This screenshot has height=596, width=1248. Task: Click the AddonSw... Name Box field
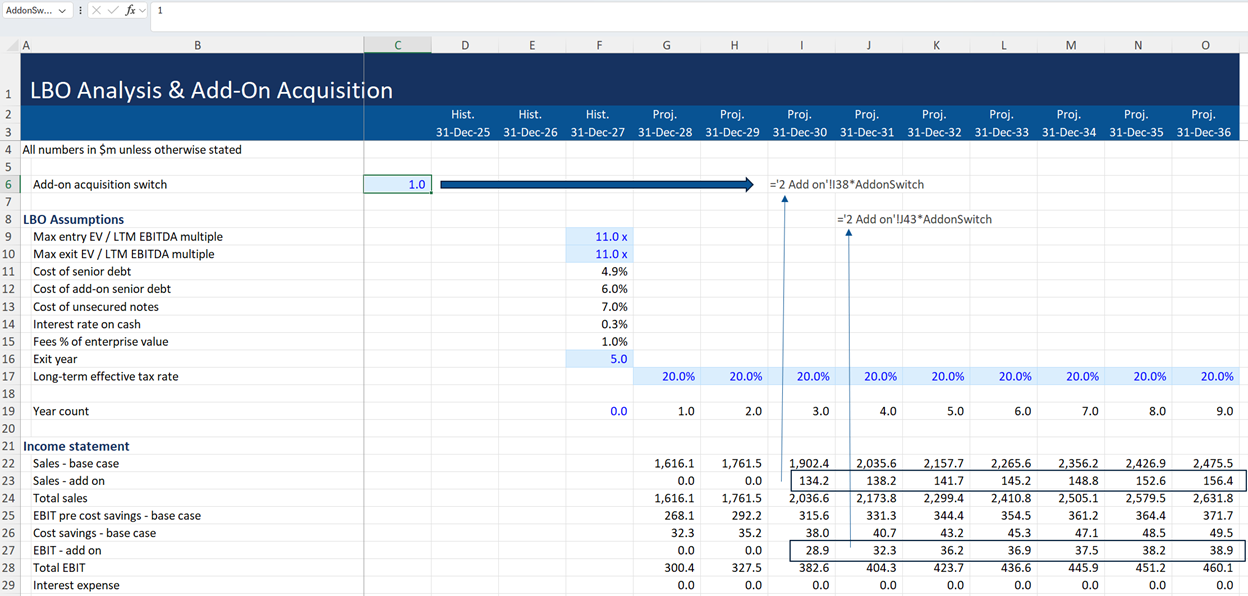click(x=28, y=10)
